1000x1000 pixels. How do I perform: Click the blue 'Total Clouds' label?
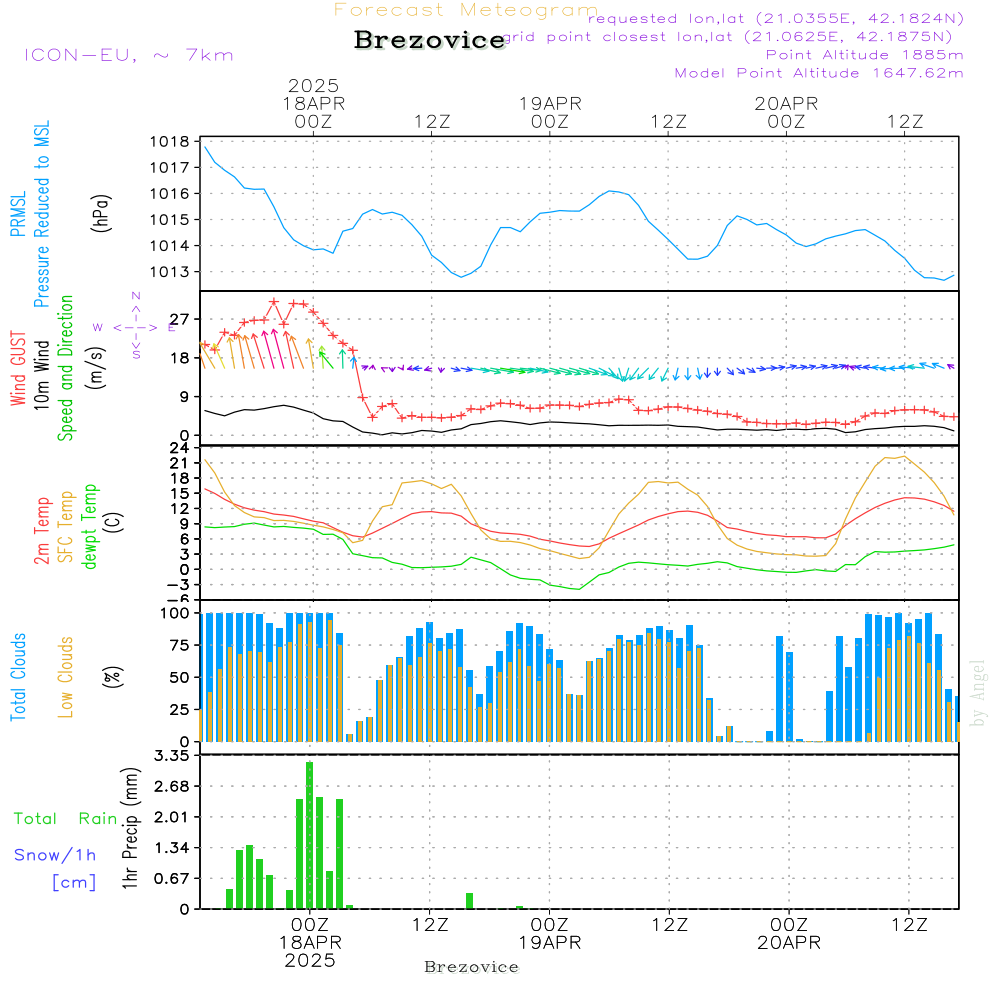point(18,677)
